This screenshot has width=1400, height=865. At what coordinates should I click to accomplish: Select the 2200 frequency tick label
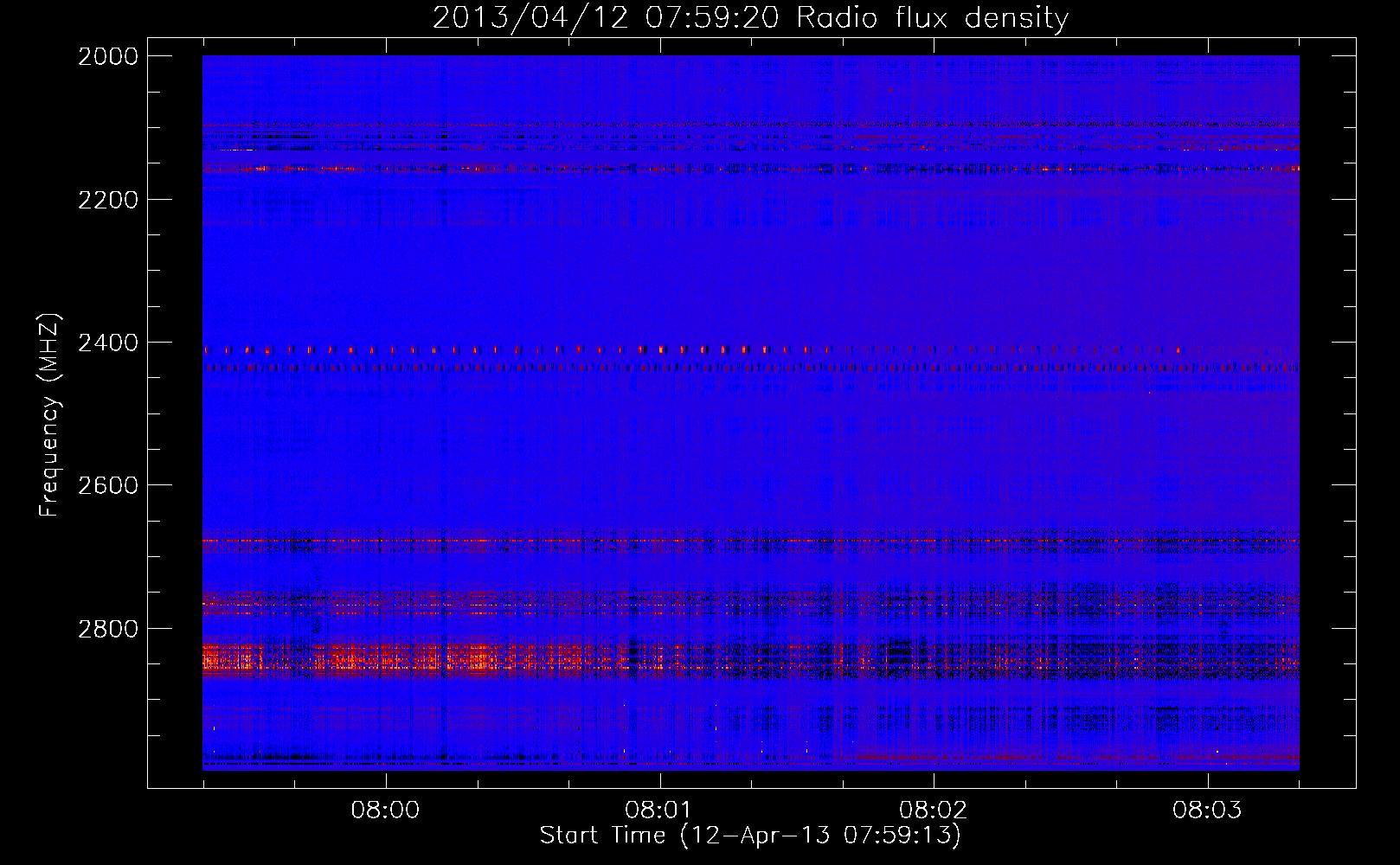108,200
